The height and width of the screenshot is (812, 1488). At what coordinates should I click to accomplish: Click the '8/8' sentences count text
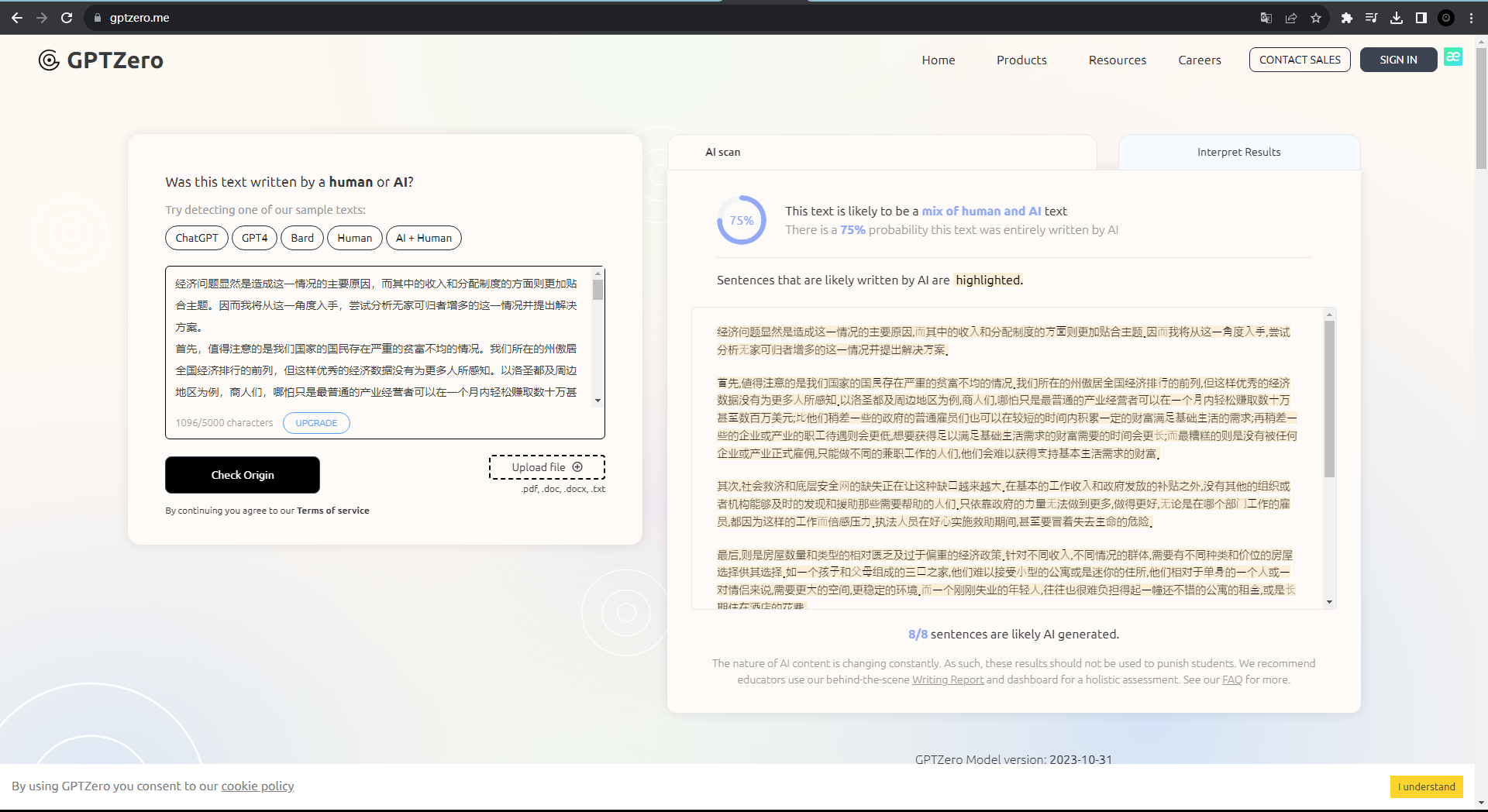(x=918, y=634)
